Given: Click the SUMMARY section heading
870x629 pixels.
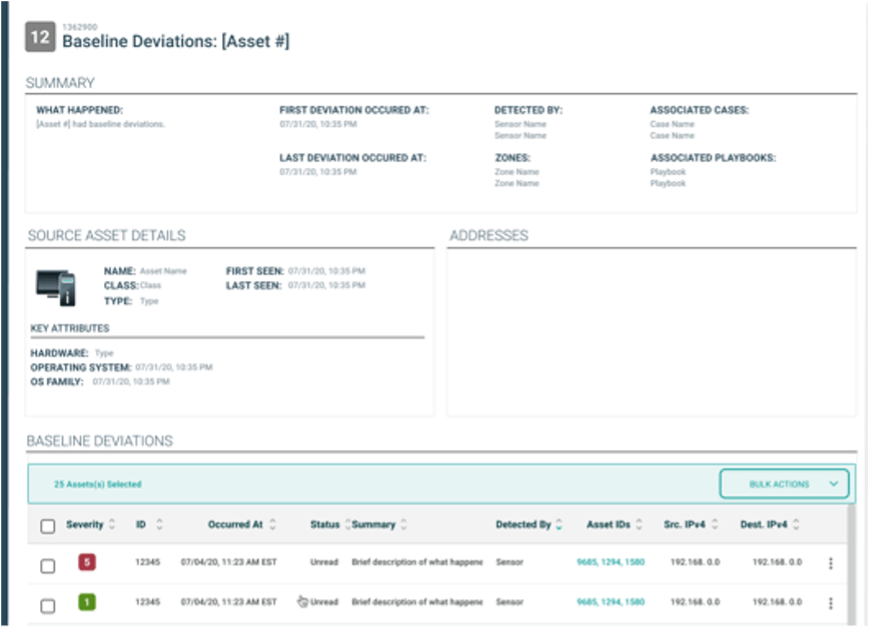Looking at the screenshot, I should 60,83.
